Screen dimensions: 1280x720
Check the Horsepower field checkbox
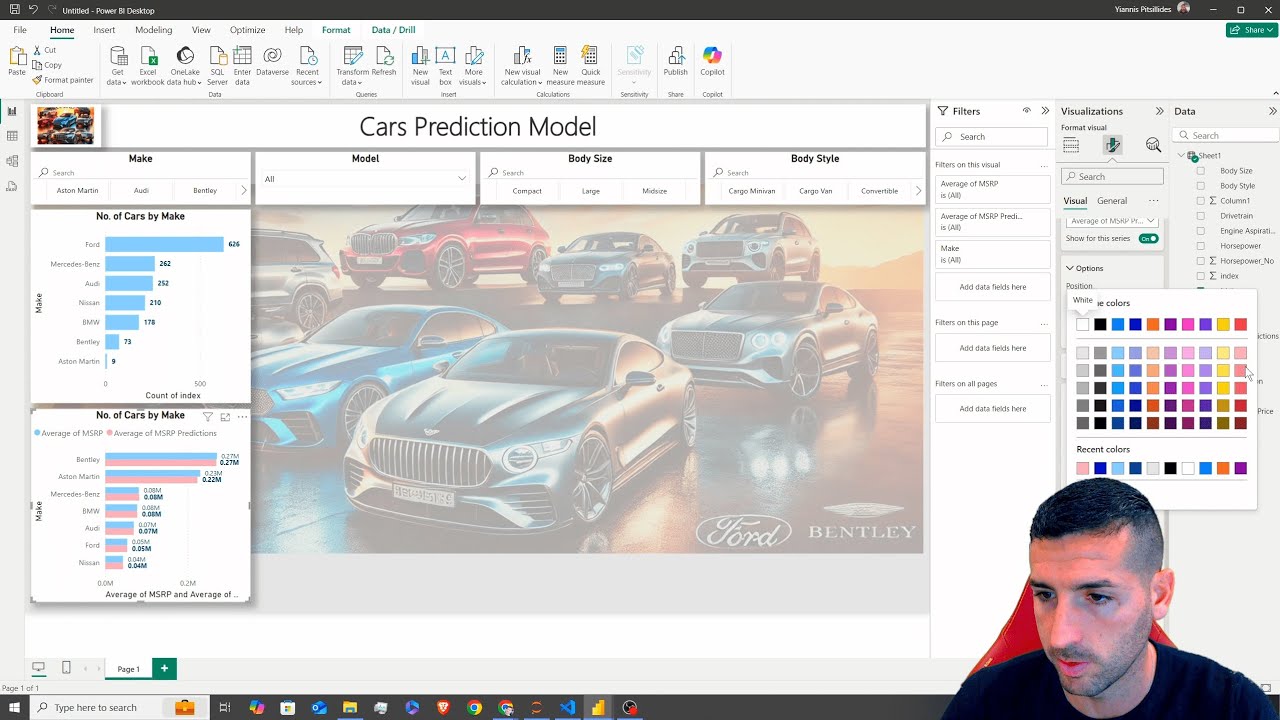[1201, 245]
